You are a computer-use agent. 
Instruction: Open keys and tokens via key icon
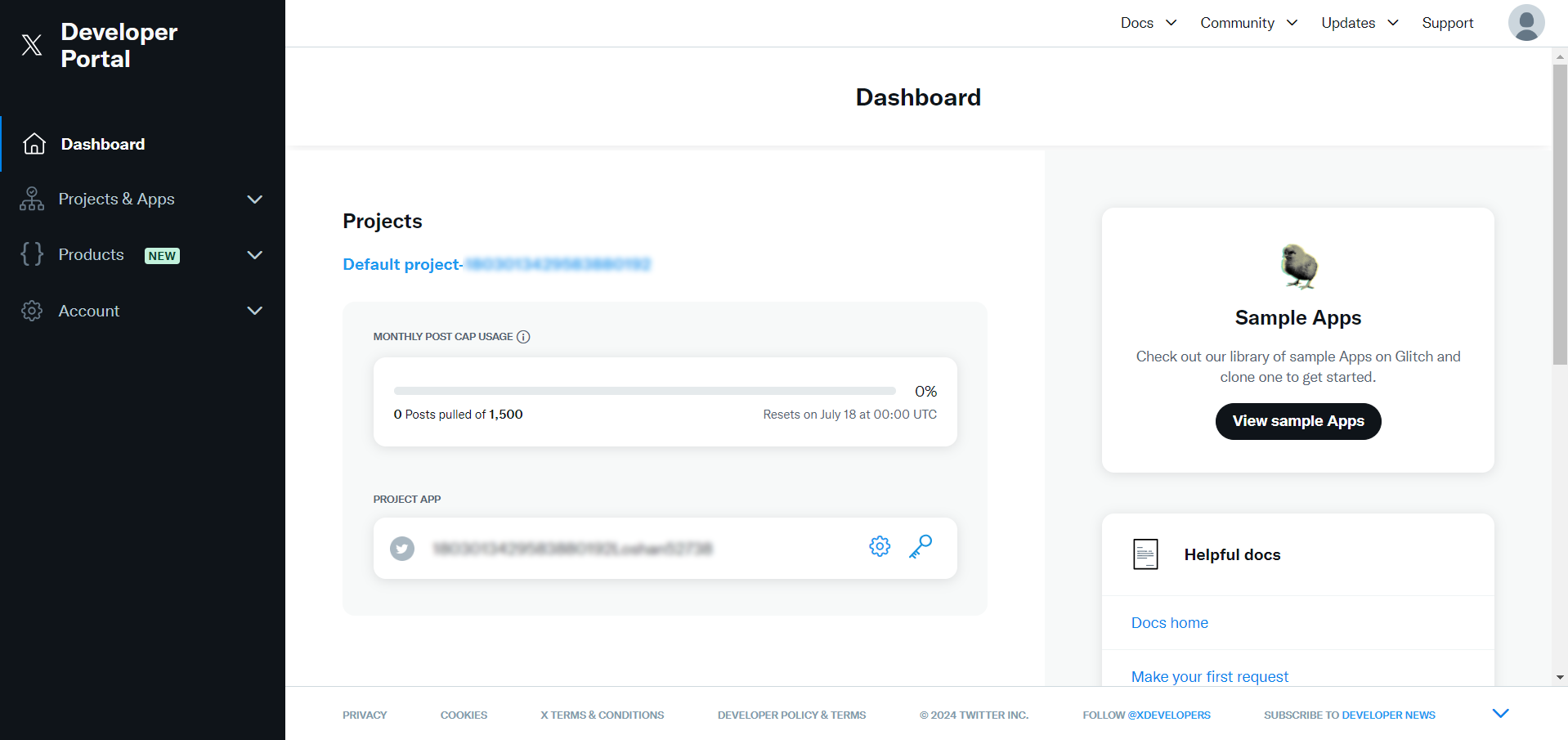tap(921, 546)
